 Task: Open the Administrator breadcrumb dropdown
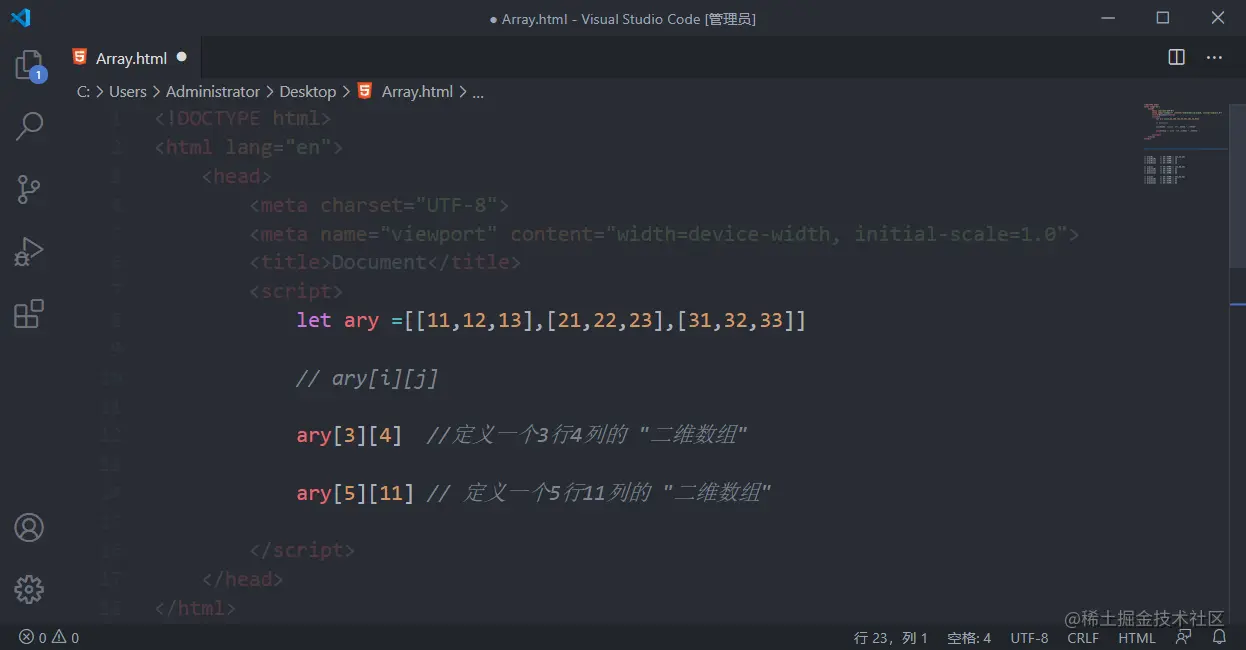(213, 91)
